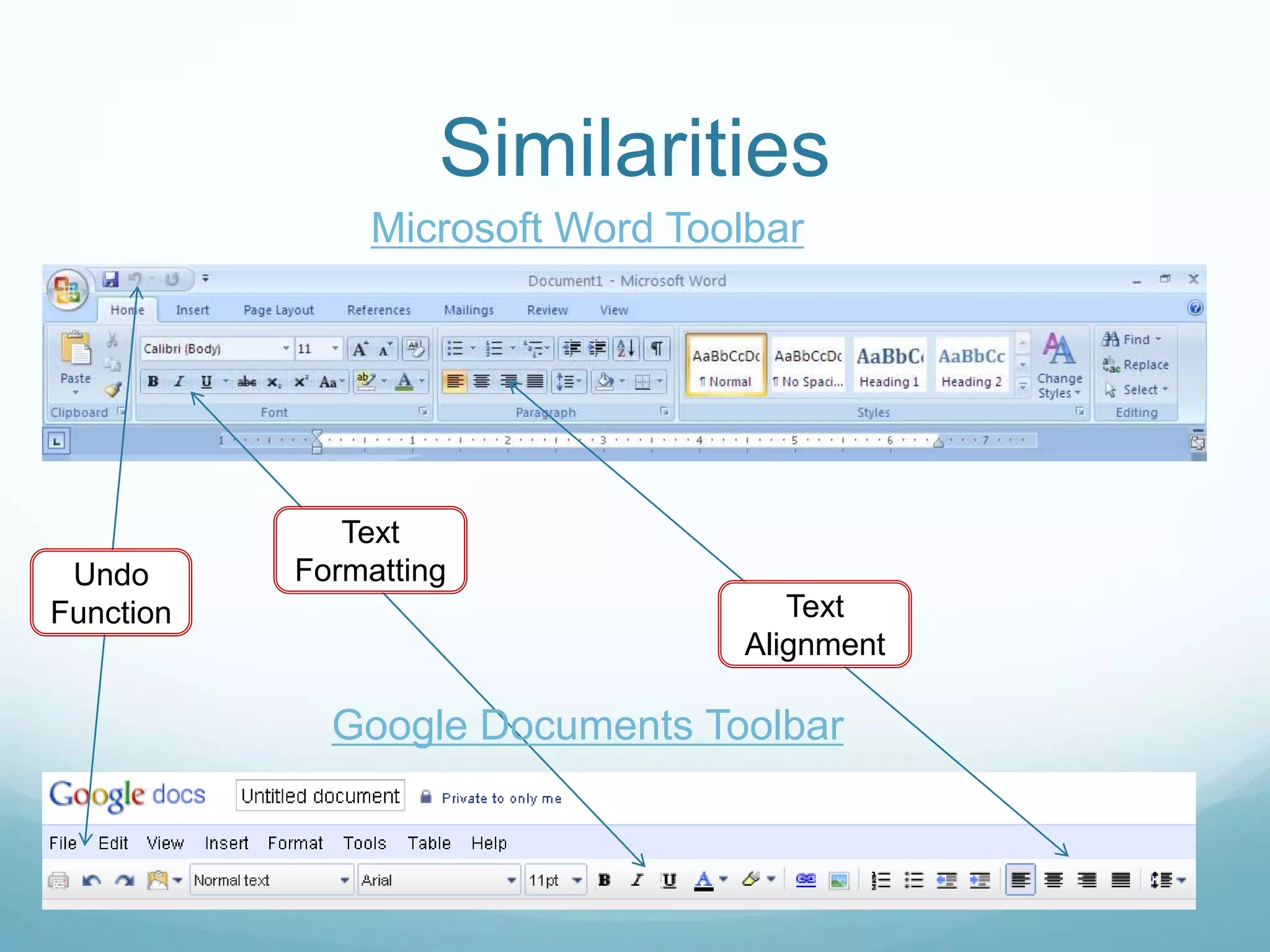Open the Bullets dropdown arrow in Word

[x=473, y=349]
